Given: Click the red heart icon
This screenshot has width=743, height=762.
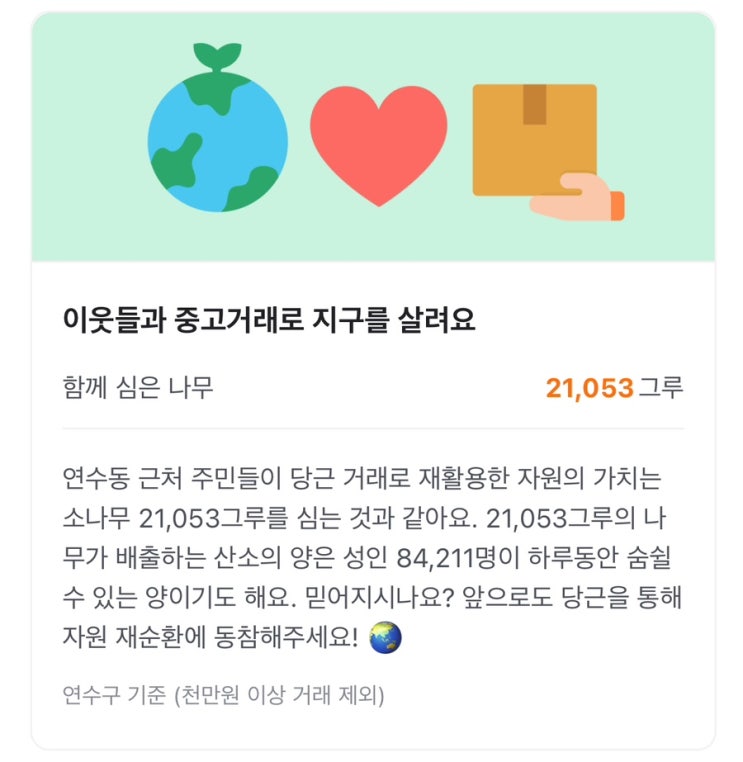Looking at the screenshot, I should [378, 142].
